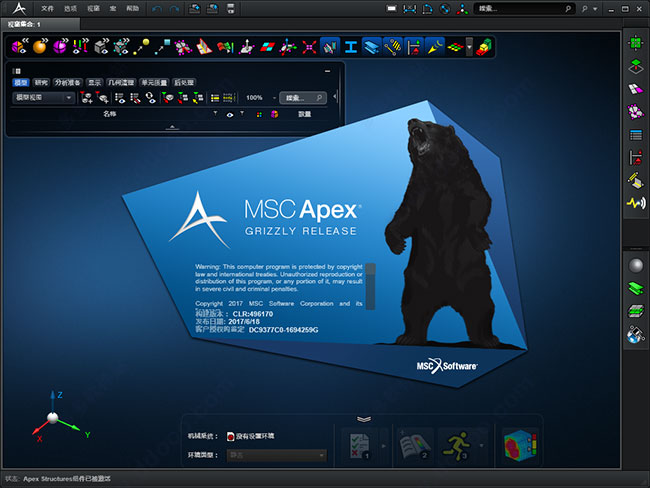The width and height of the screenshot is (650, 488).
Task: Select the green grid icon in right sidebar
Action: pos(635,43)
